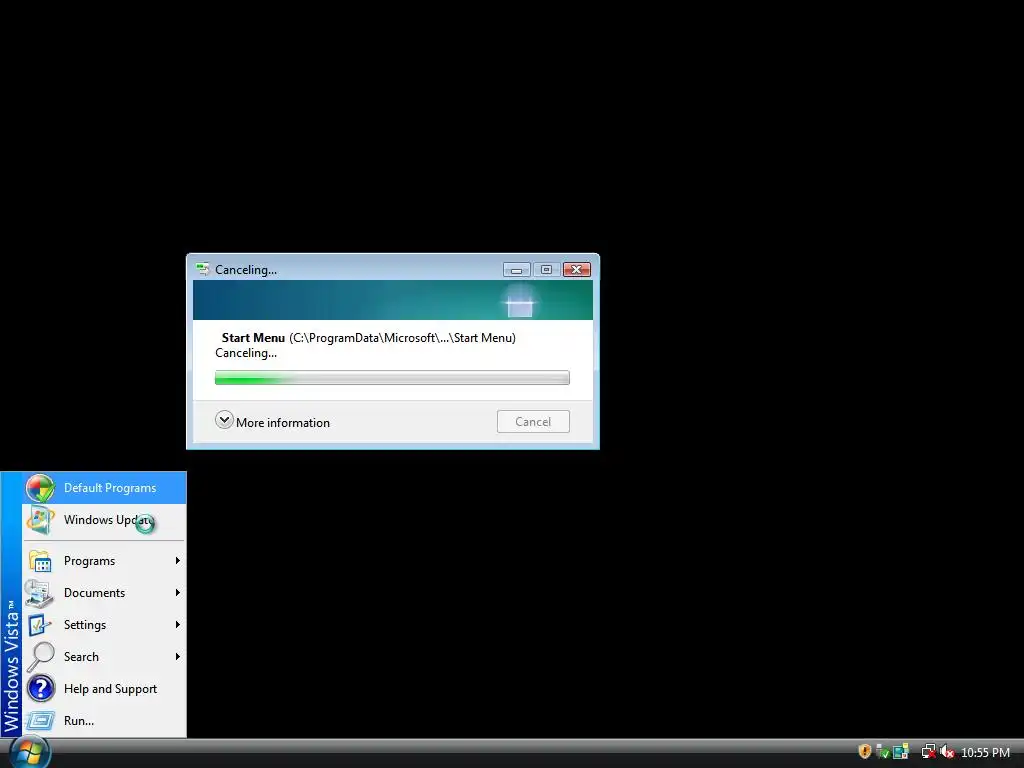The width and height of the screenshot is (1024, 768).
Task: Maximize the Canceling dialog
Action: click(547, 270)
